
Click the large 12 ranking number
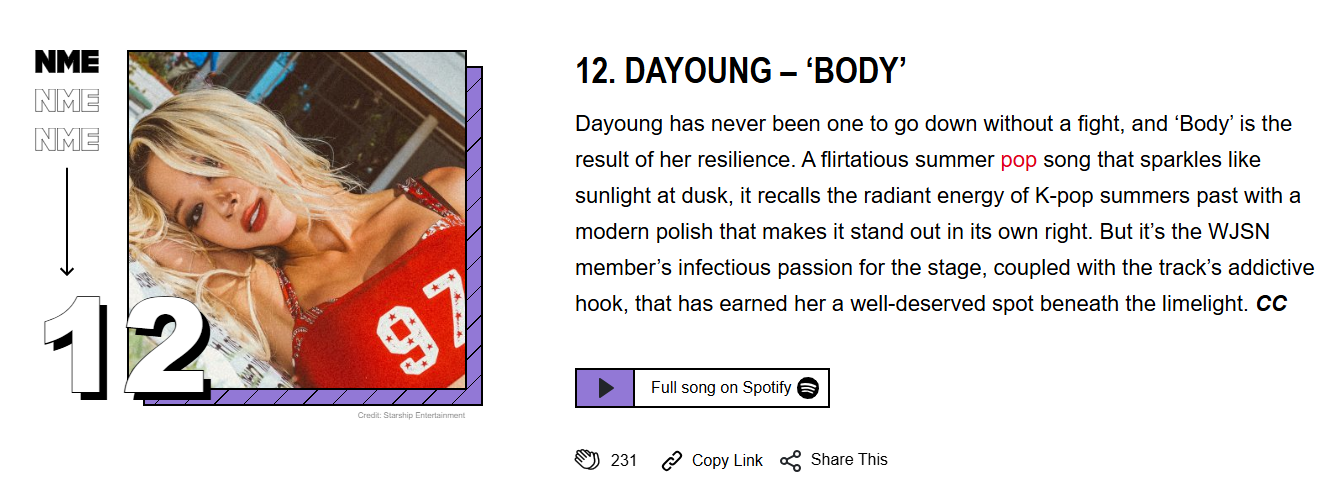125,345
